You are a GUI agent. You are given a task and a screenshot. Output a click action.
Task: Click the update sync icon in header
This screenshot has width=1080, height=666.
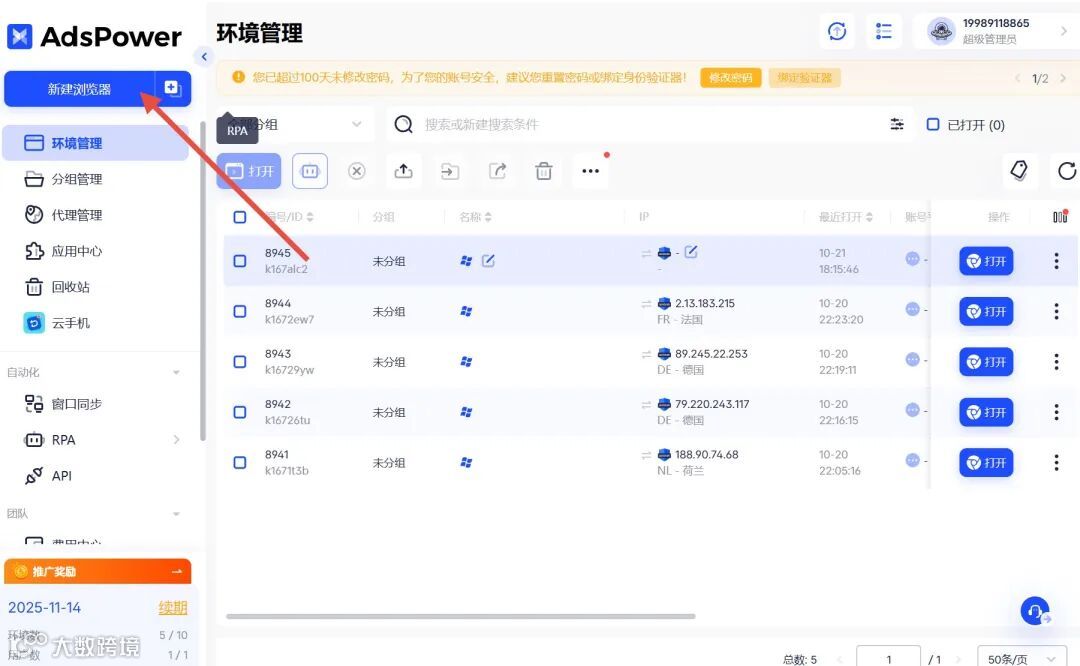[x=837, y=31]
